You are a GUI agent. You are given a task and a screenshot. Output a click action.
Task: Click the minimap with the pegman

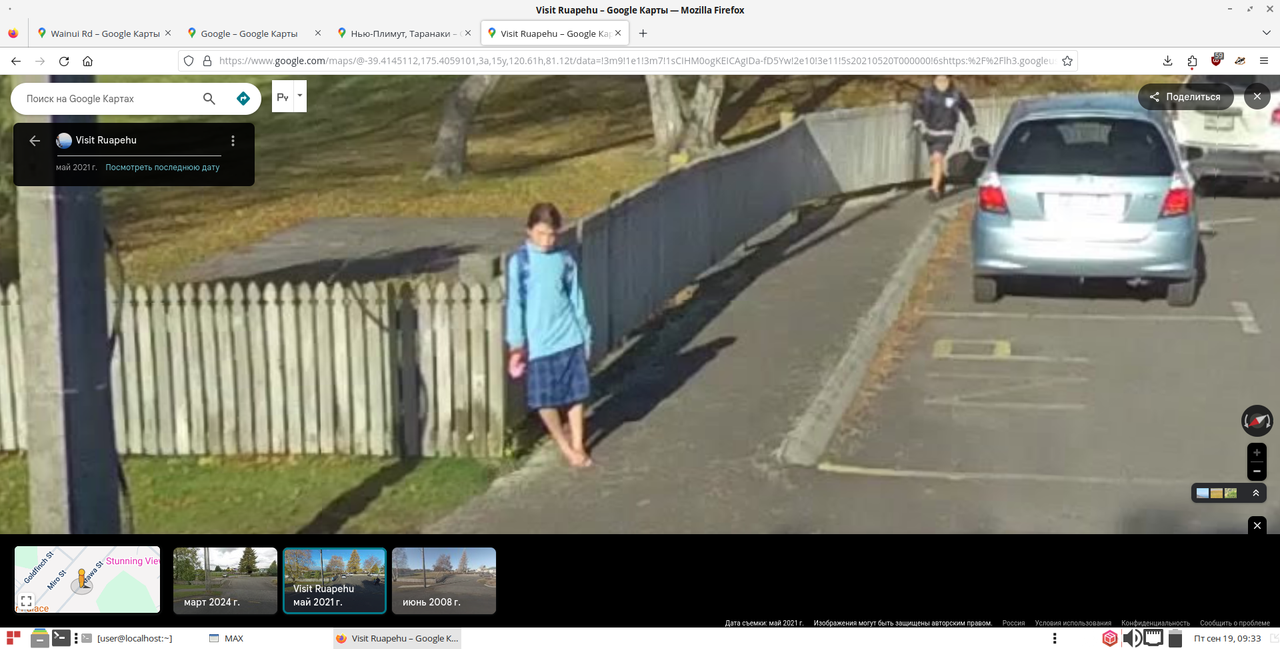tap(87, 580)
